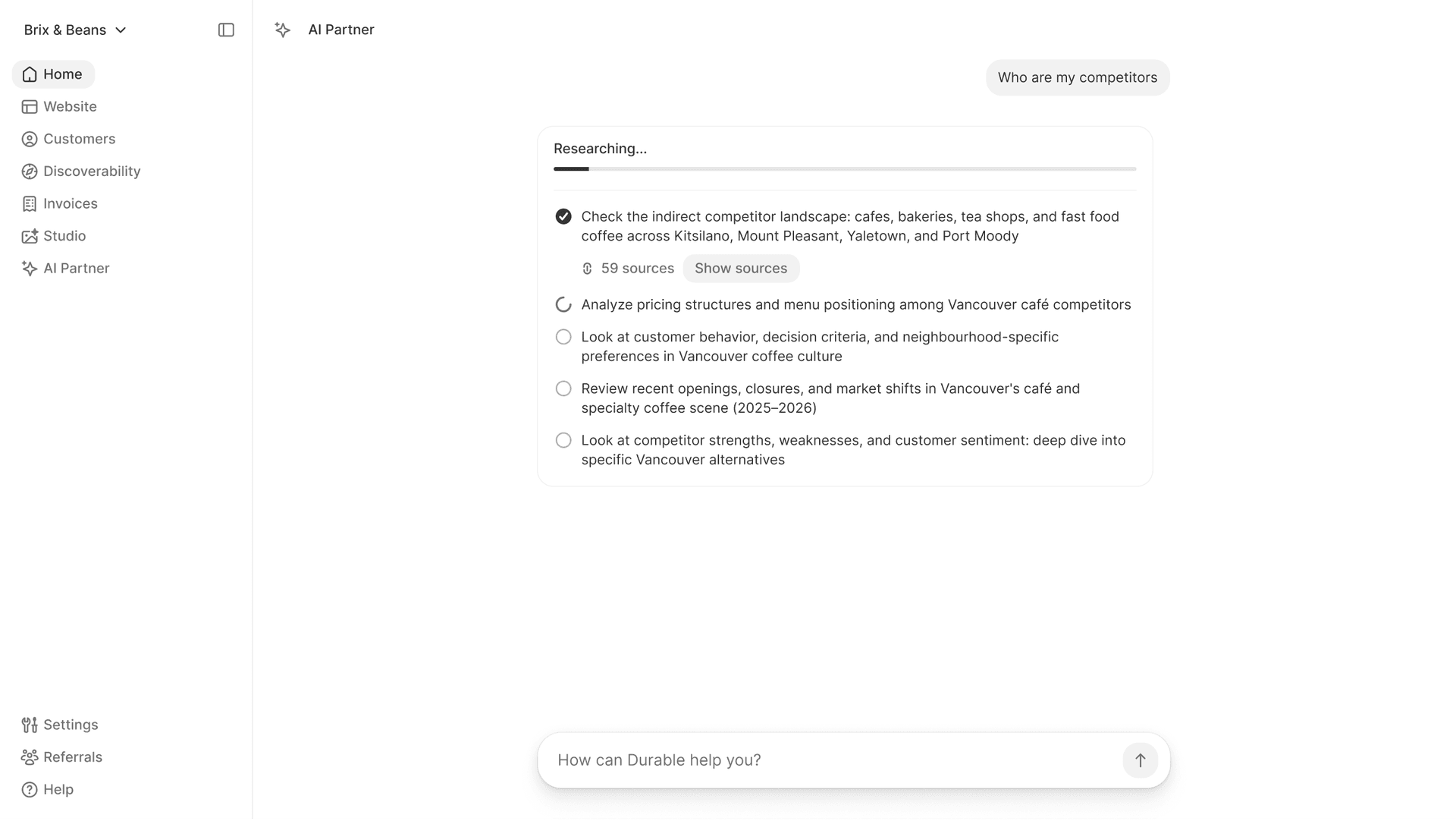Screen dimensions: 1456x821
Task: Collapse the sidebar with panel toggle icon
Action: [226, 30]
